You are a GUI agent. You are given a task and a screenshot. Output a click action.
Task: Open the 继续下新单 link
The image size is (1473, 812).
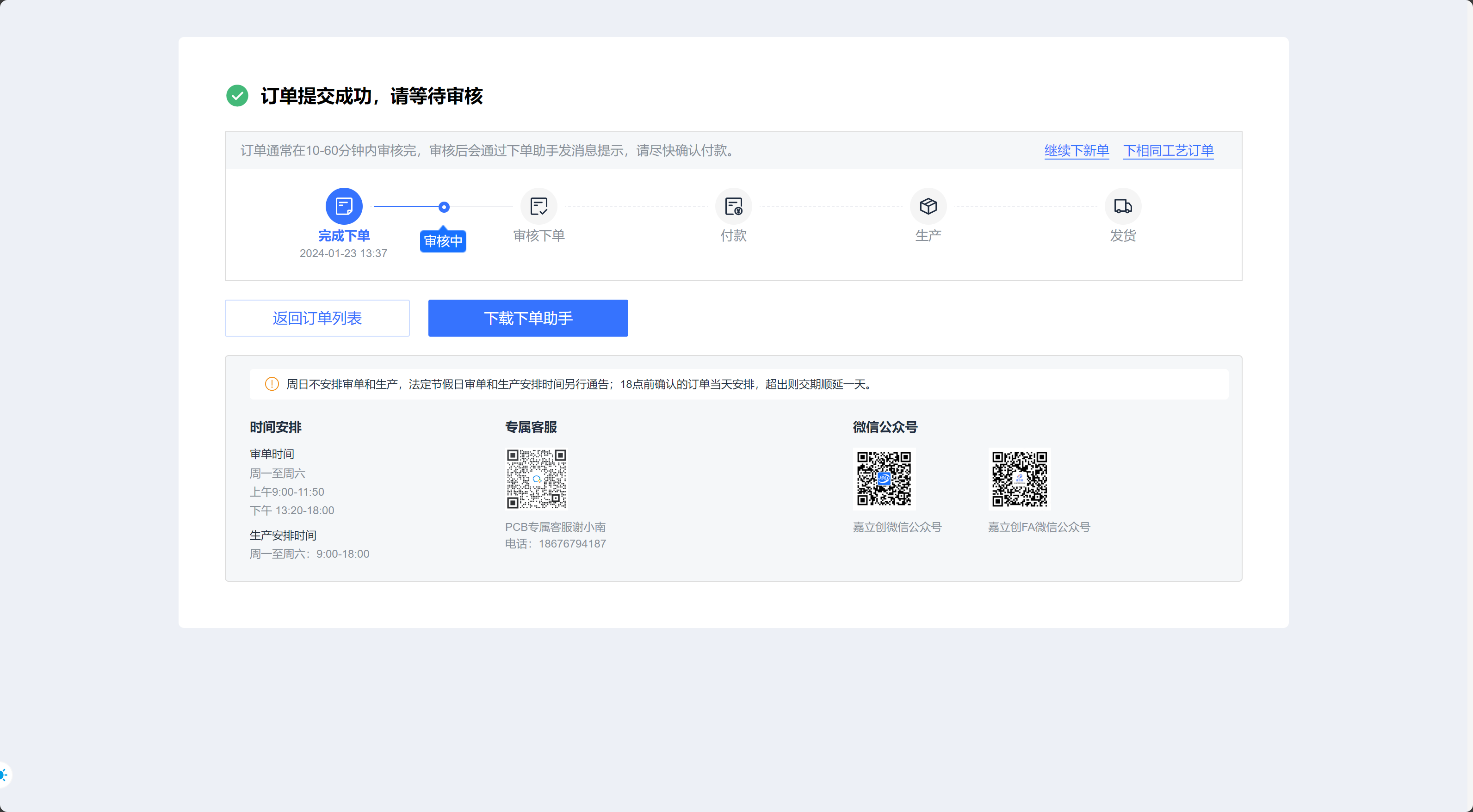(1076, 151)
